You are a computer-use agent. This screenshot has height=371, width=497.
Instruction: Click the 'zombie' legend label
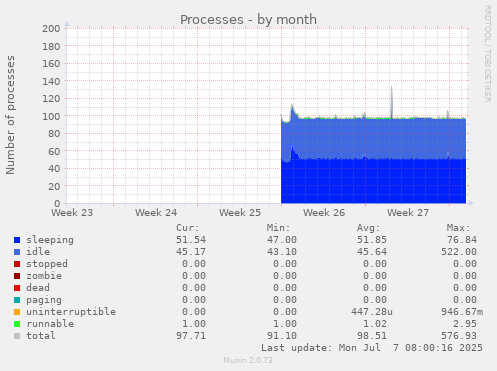pyautogui.click(x=44, y=276)
